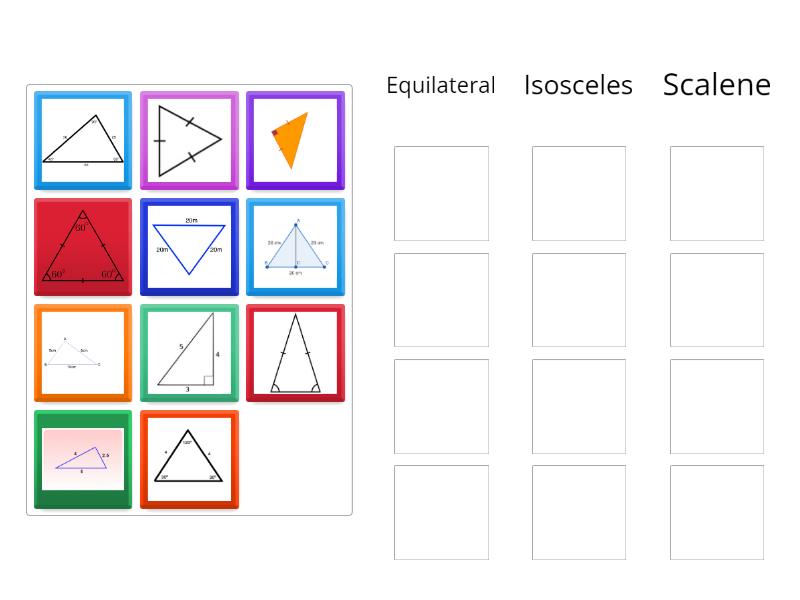Click the Isosceles column heading
Viewport: 800px width, 600px height.
tap(578, 85)
